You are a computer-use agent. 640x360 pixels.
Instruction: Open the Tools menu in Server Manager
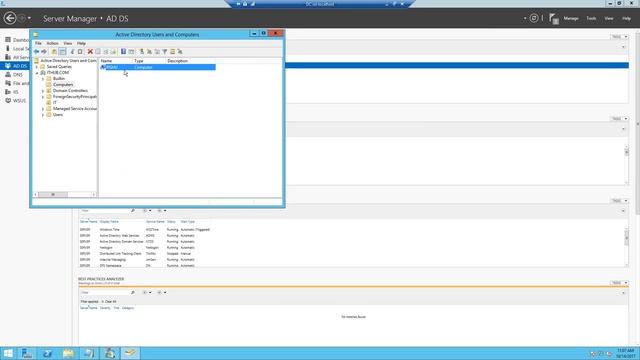[591, 18]
